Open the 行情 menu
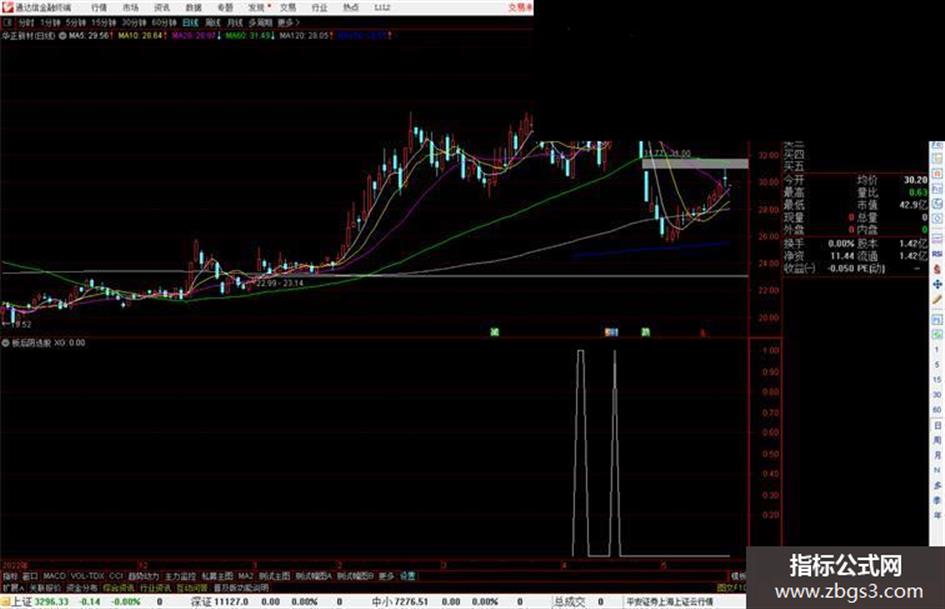This screenshot has height=609, width=945. [99, 7]
